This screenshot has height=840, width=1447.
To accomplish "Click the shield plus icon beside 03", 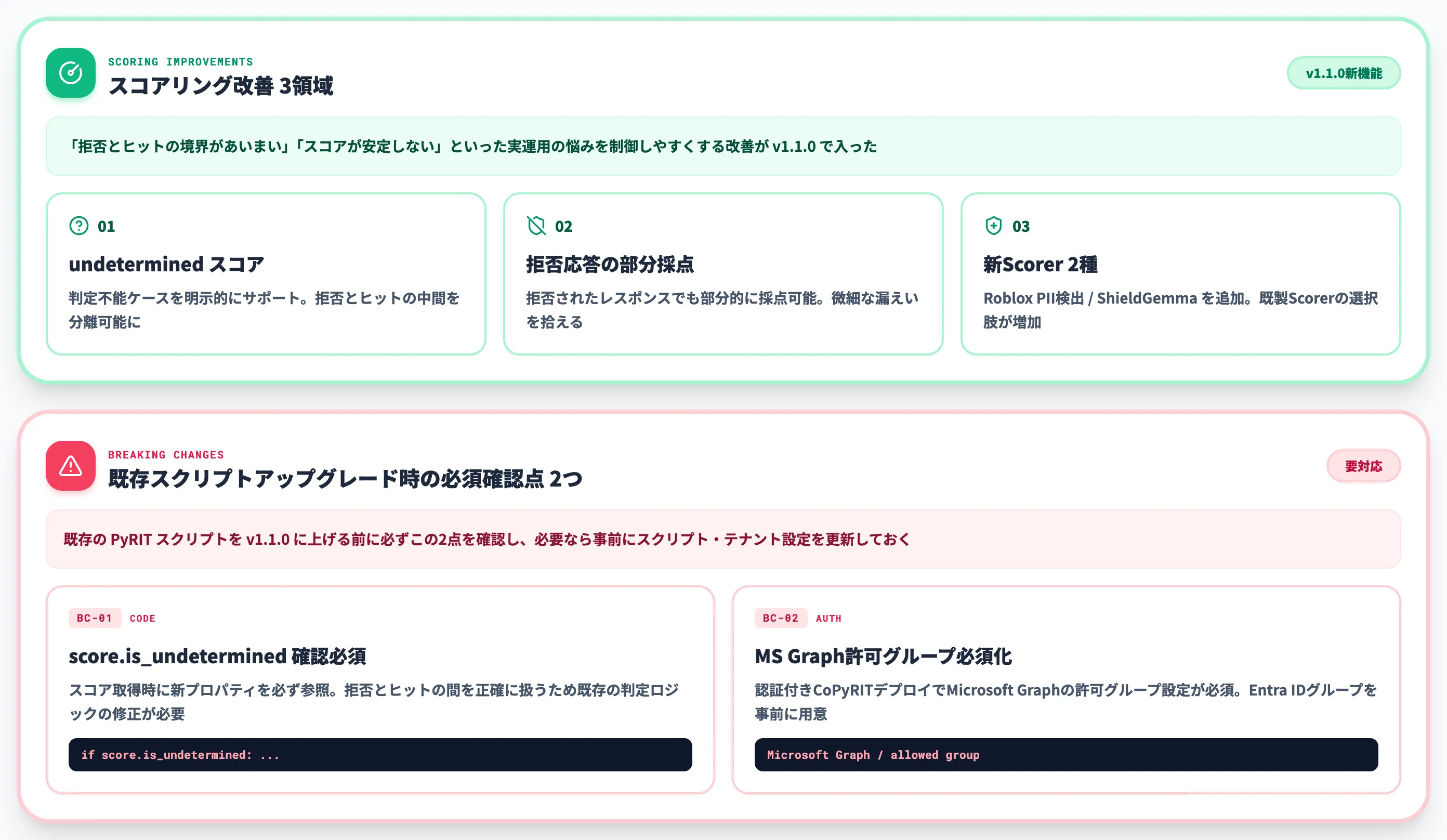I will click(993, 226).
